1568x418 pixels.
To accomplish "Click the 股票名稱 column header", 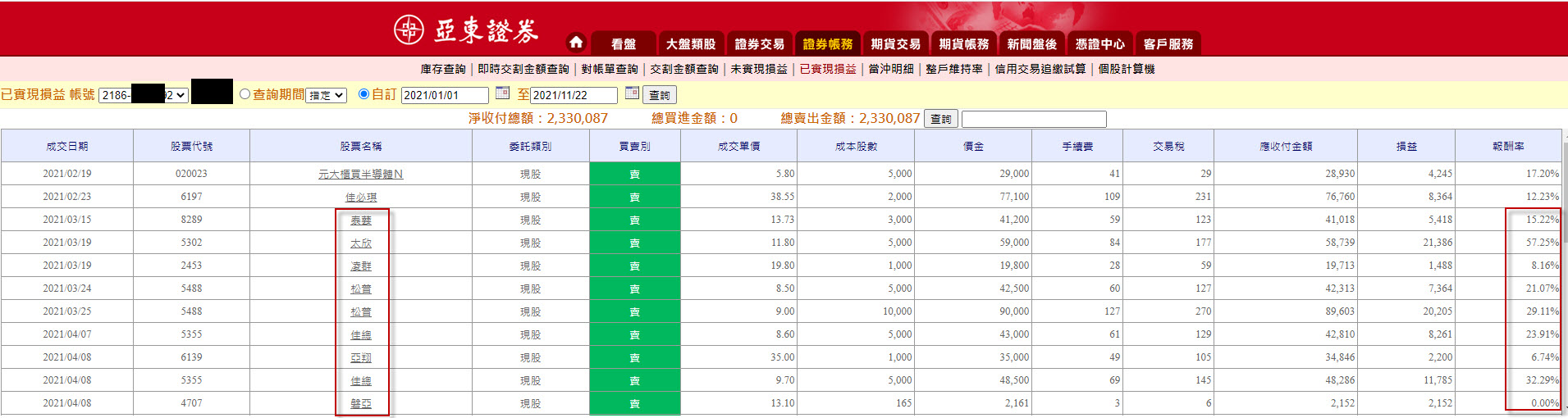I will [x=361, y=146].
